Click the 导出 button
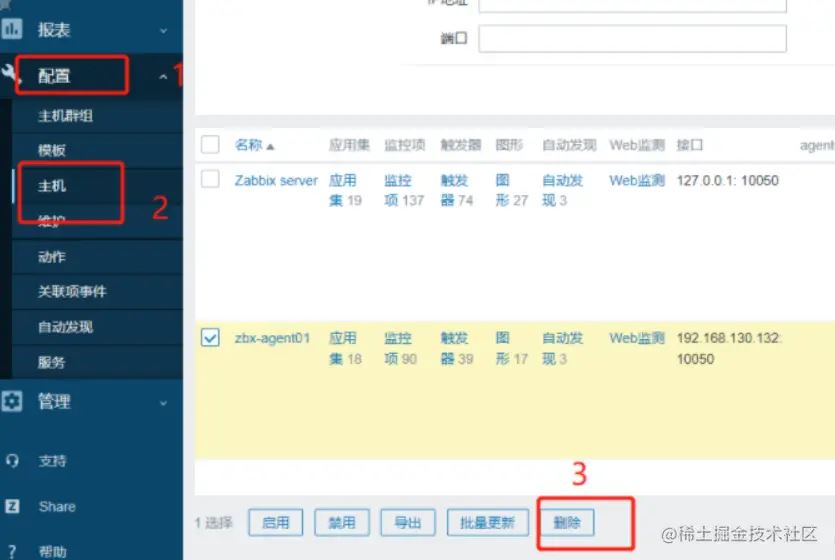This screenshot has height=560, width=835. [x=408, y=522]
